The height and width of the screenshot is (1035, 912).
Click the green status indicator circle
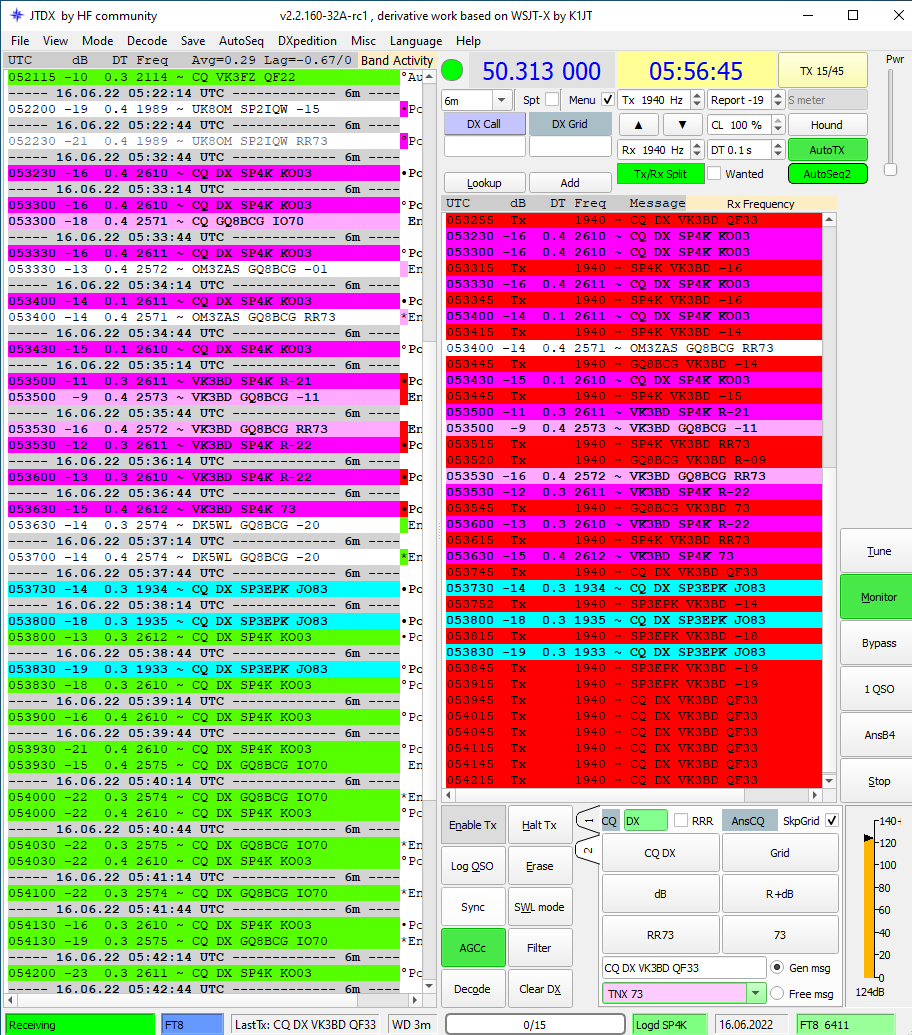tap(452, 70)
